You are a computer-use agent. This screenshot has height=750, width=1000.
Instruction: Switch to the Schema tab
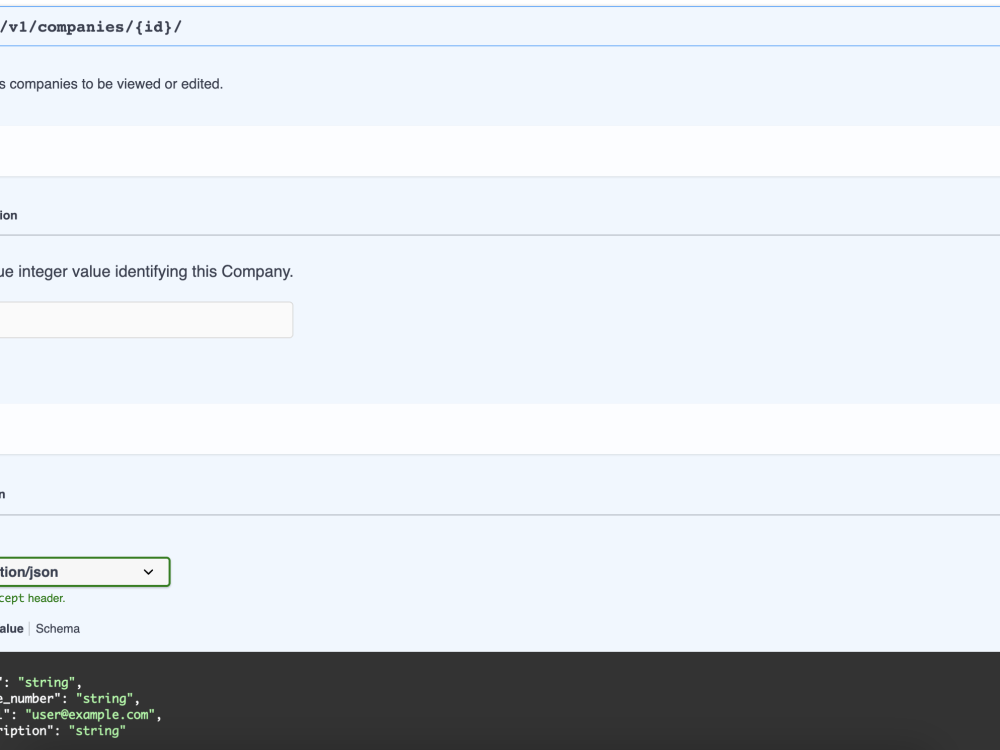tap(57, 628)
